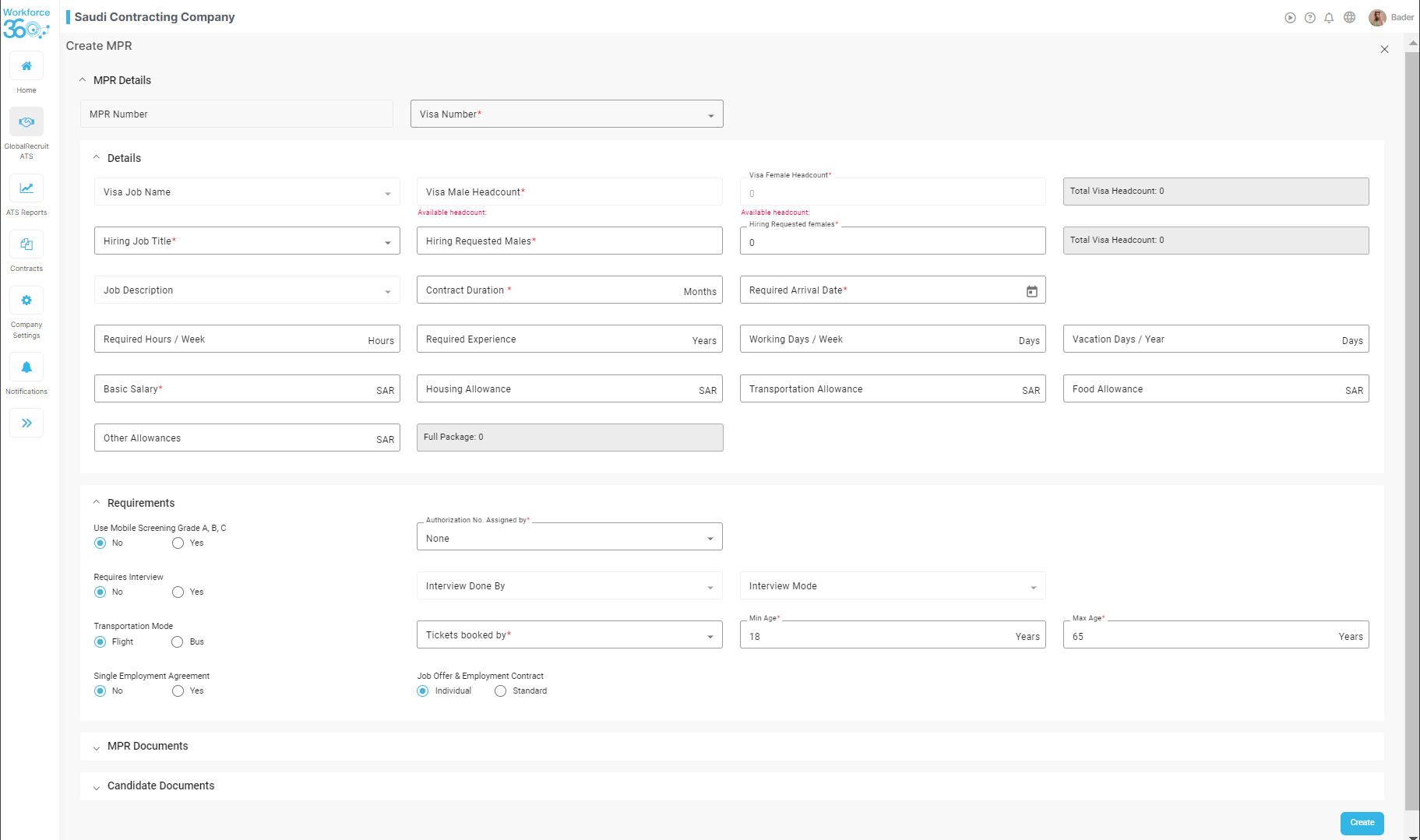Screen dimensions: 1420x840
Task: Open Contracts sidebar icon
Action: (26, 244)
